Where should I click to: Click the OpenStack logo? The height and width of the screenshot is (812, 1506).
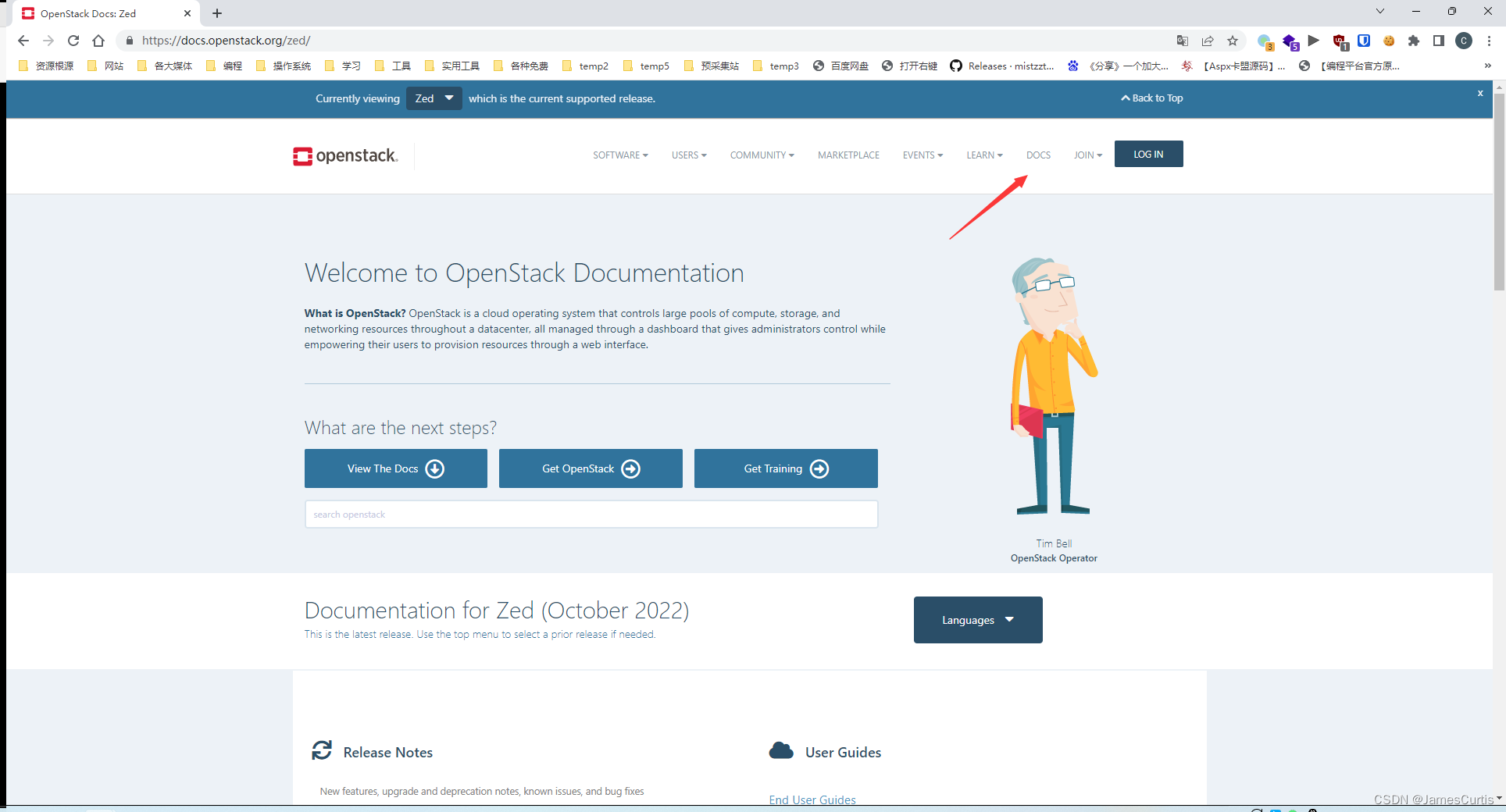point(345,155)
